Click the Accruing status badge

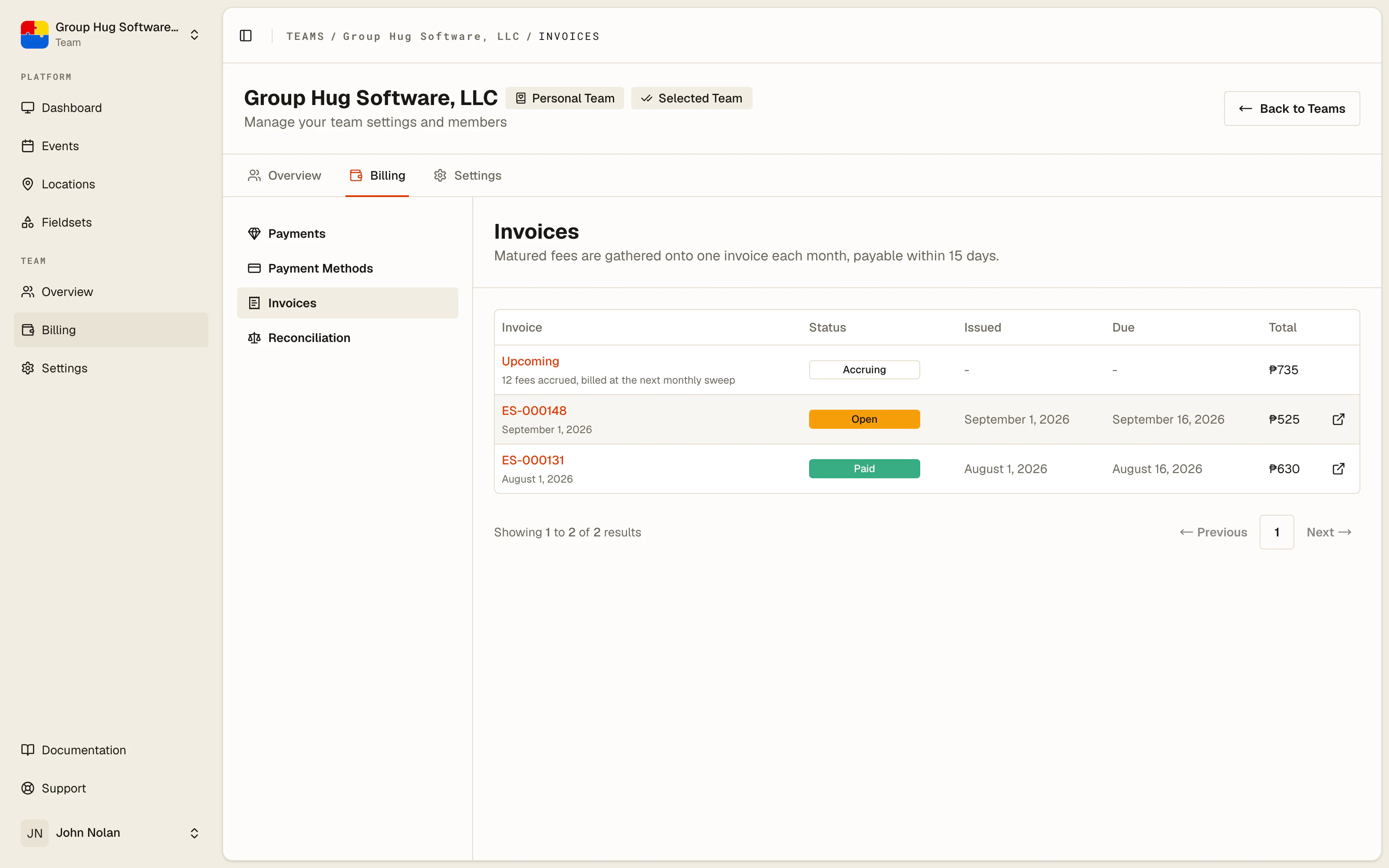point(864,370)
